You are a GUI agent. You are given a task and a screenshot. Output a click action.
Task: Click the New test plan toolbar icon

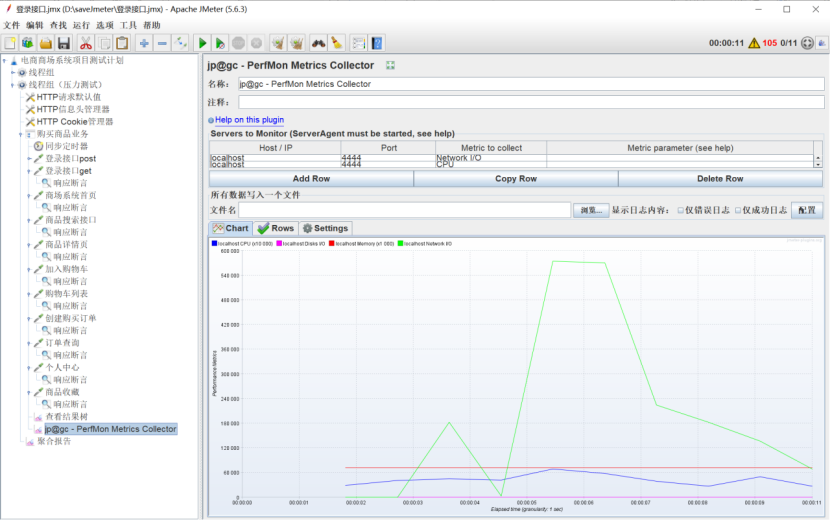point(10,43)
